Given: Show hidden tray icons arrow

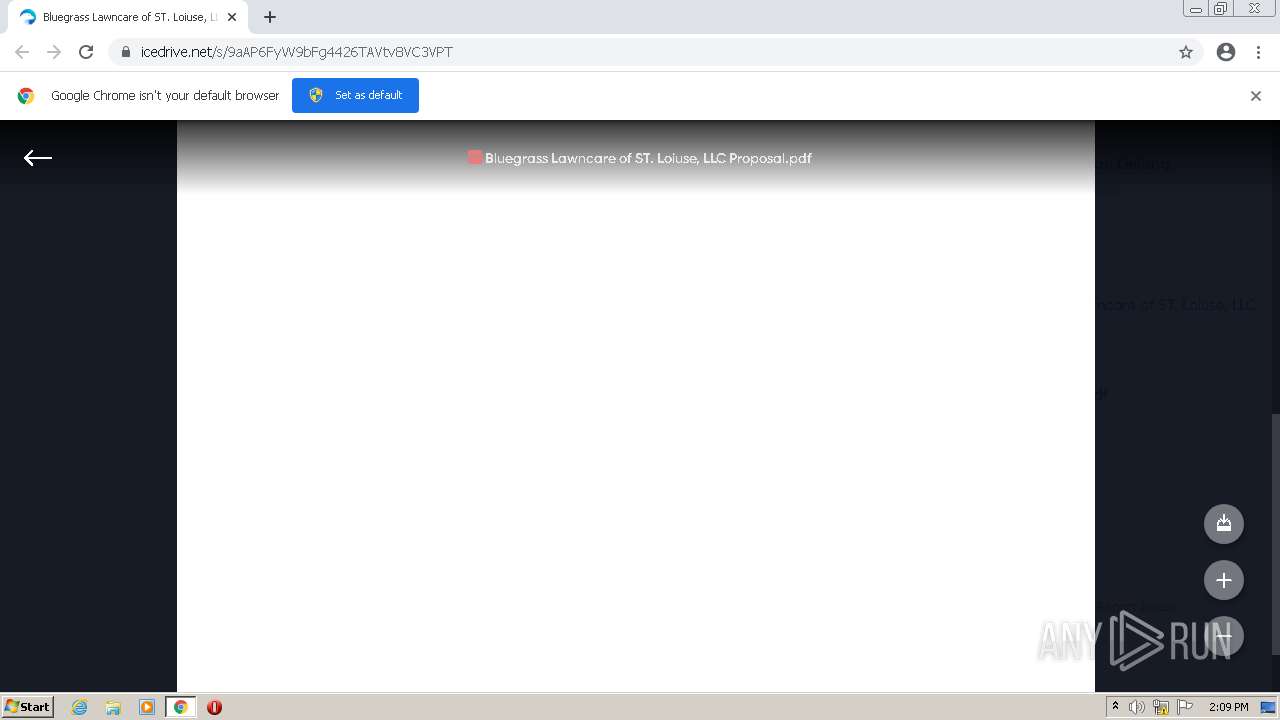Looking at the screenshot, I should pyautogui.click(x=1115, y=707).
